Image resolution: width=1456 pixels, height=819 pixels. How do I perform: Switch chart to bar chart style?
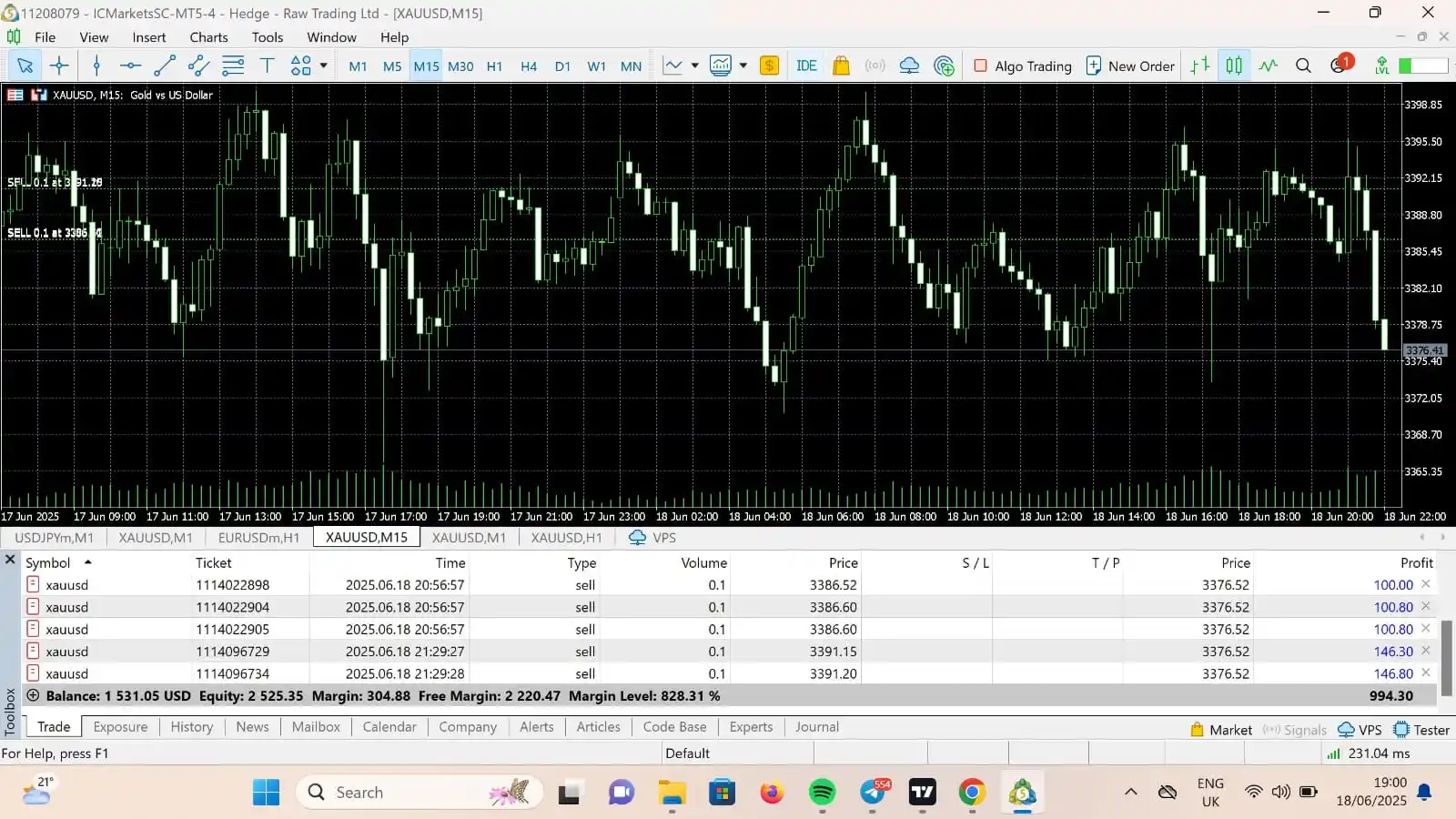coord(1200,66)
